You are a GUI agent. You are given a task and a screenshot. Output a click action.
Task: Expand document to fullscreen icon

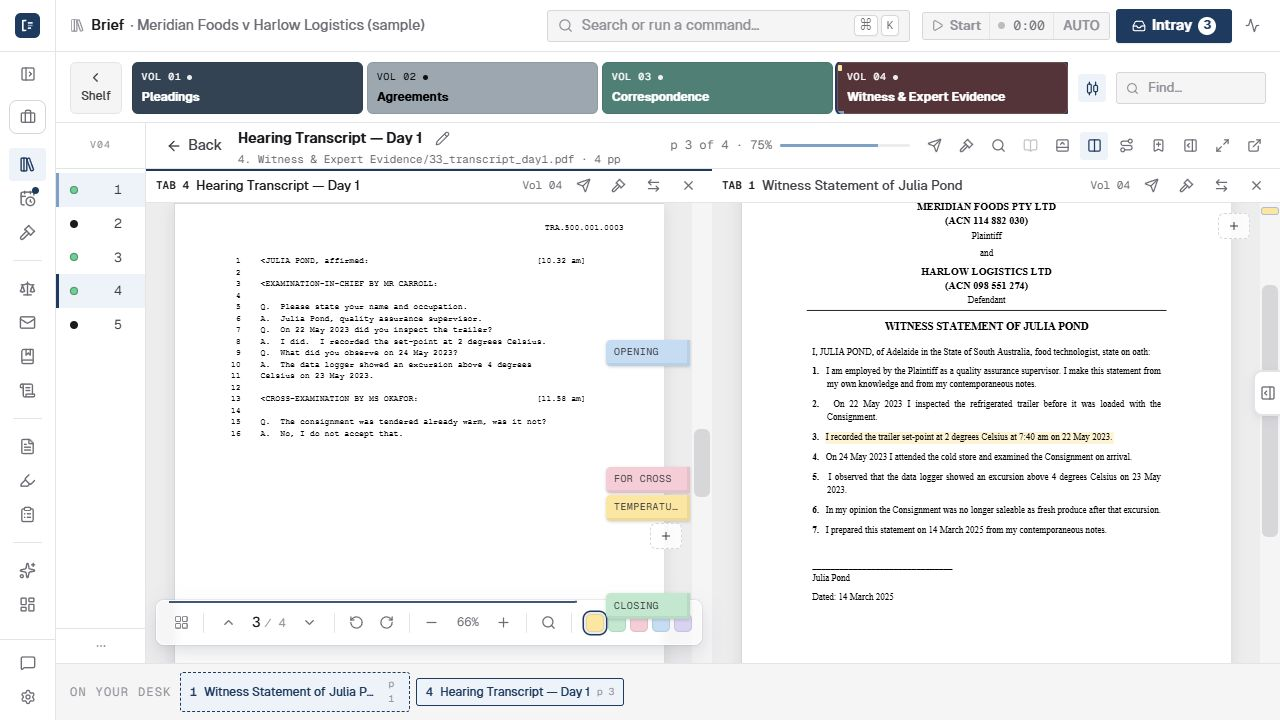pos(1222,146)
